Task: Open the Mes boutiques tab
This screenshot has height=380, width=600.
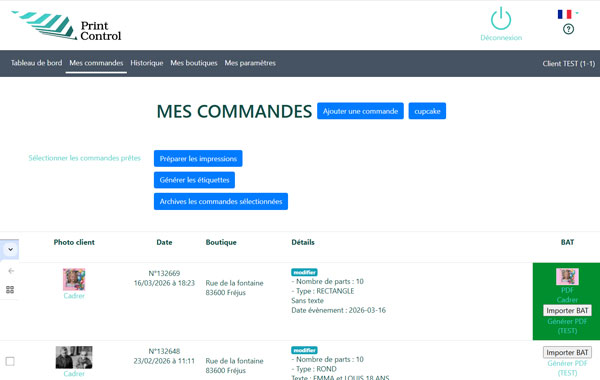Action: 194,63
